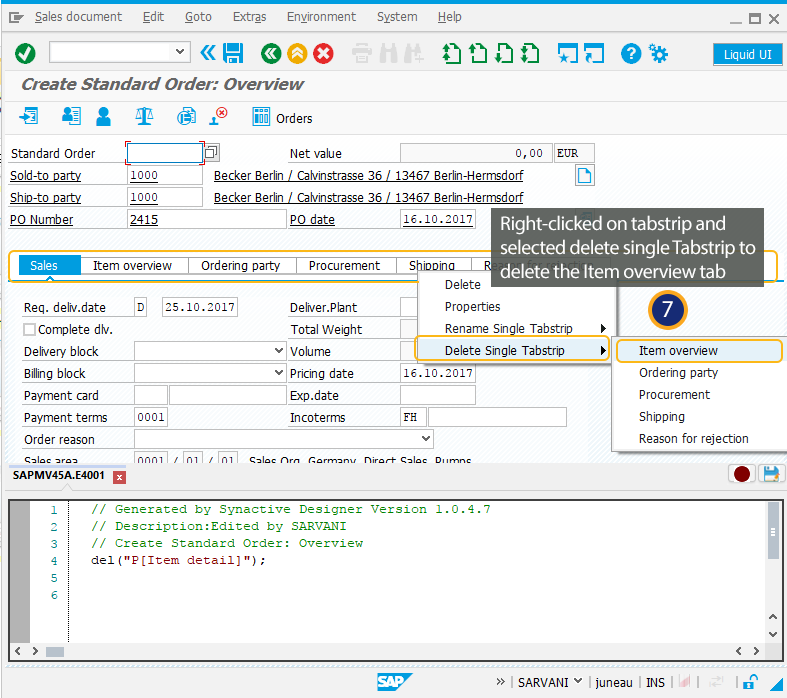Expand the Delivery block dropdown
This screenshot has width=787, height=698.
[x=279, y=351]
